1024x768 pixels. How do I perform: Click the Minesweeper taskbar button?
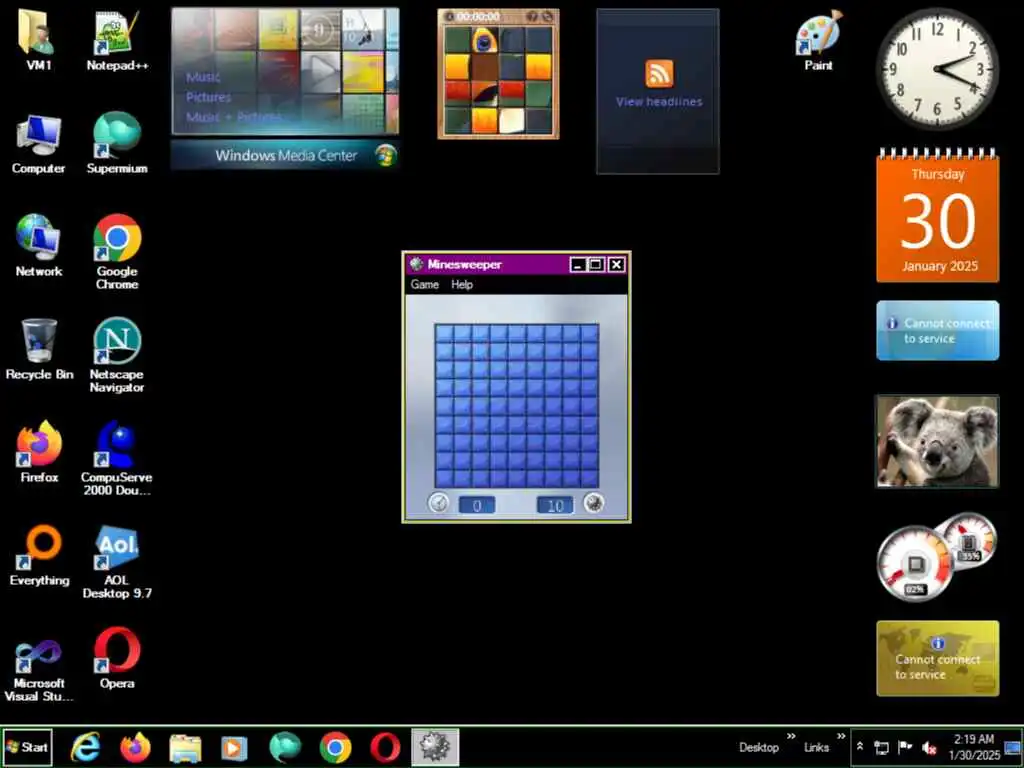pyautogui.click(x=435, y=747)
